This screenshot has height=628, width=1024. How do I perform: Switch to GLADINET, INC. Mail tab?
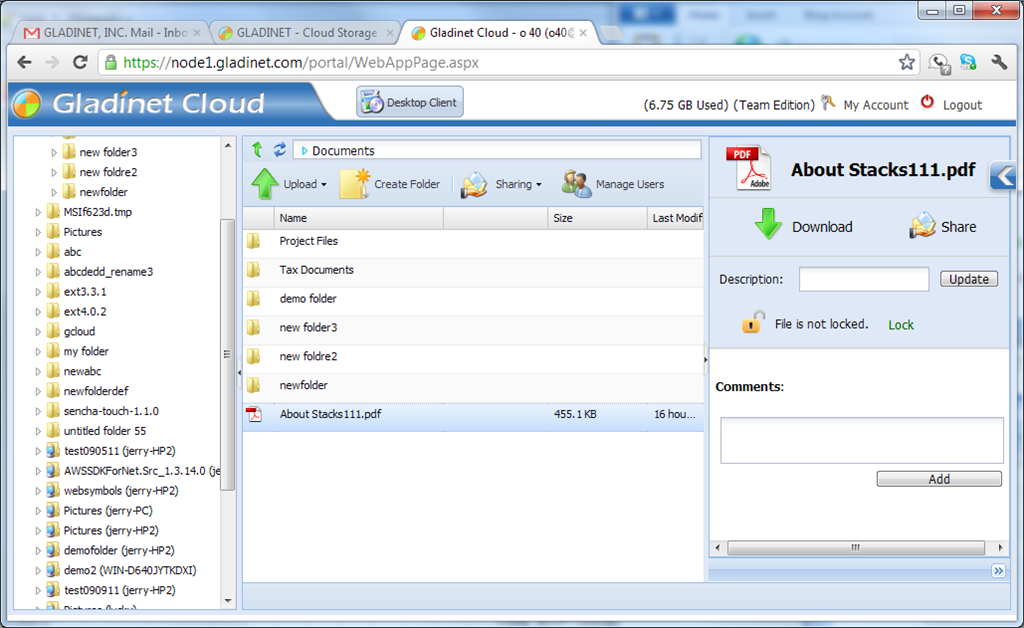pos(108,32)
